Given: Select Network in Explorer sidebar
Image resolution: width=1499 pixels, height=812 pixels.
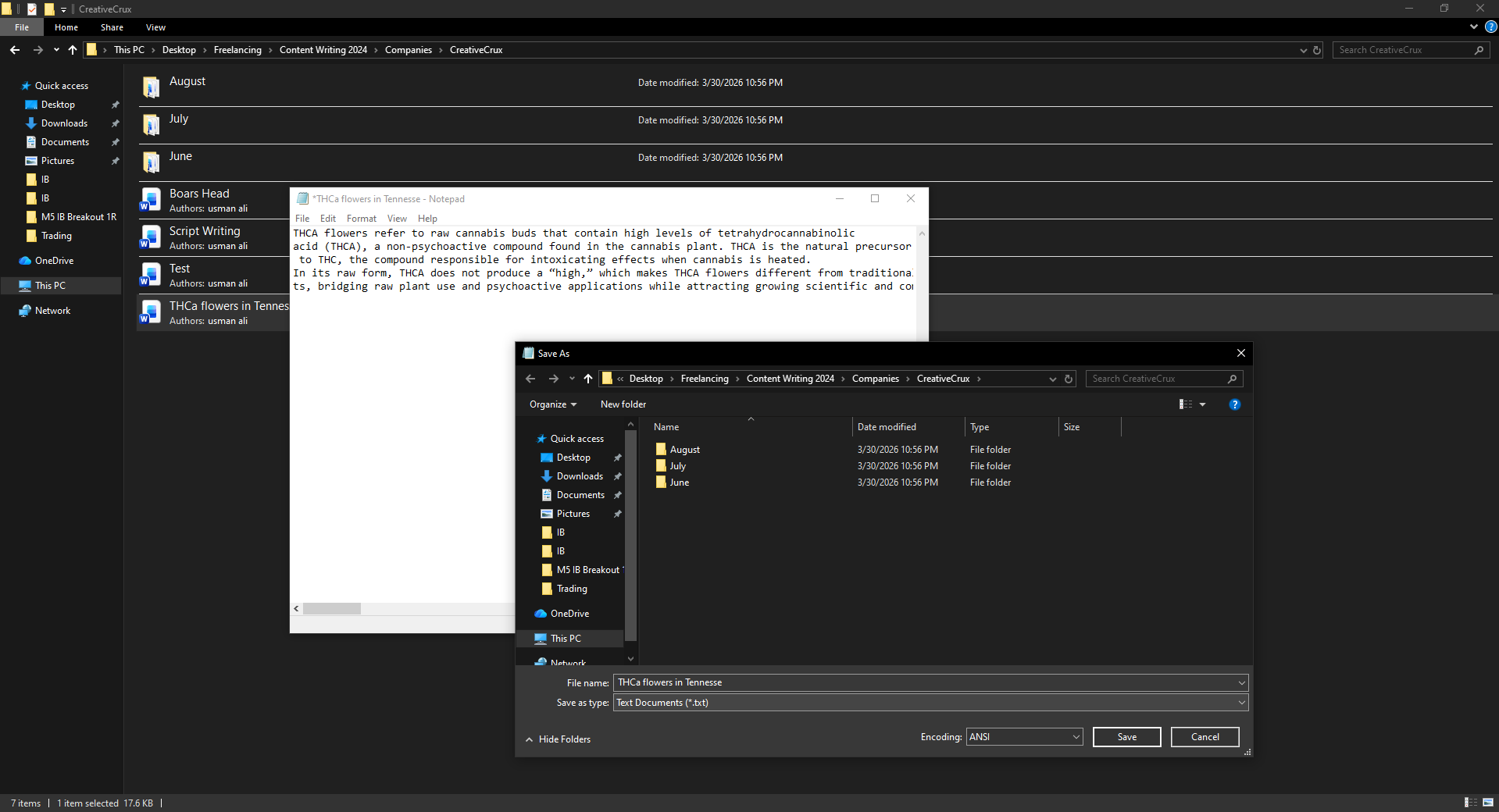Looking at the screenshot, I should [x=52, y=311].
